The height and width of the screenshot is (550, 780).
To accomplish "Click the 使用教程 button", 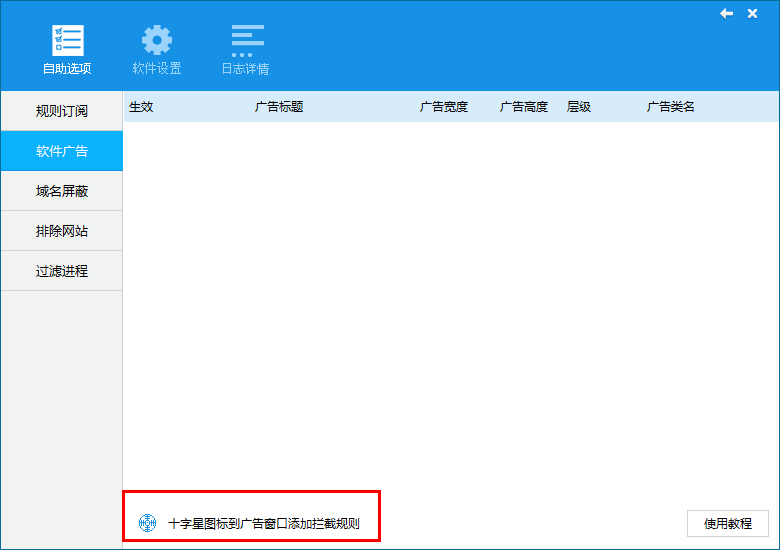I will [728, 523].
